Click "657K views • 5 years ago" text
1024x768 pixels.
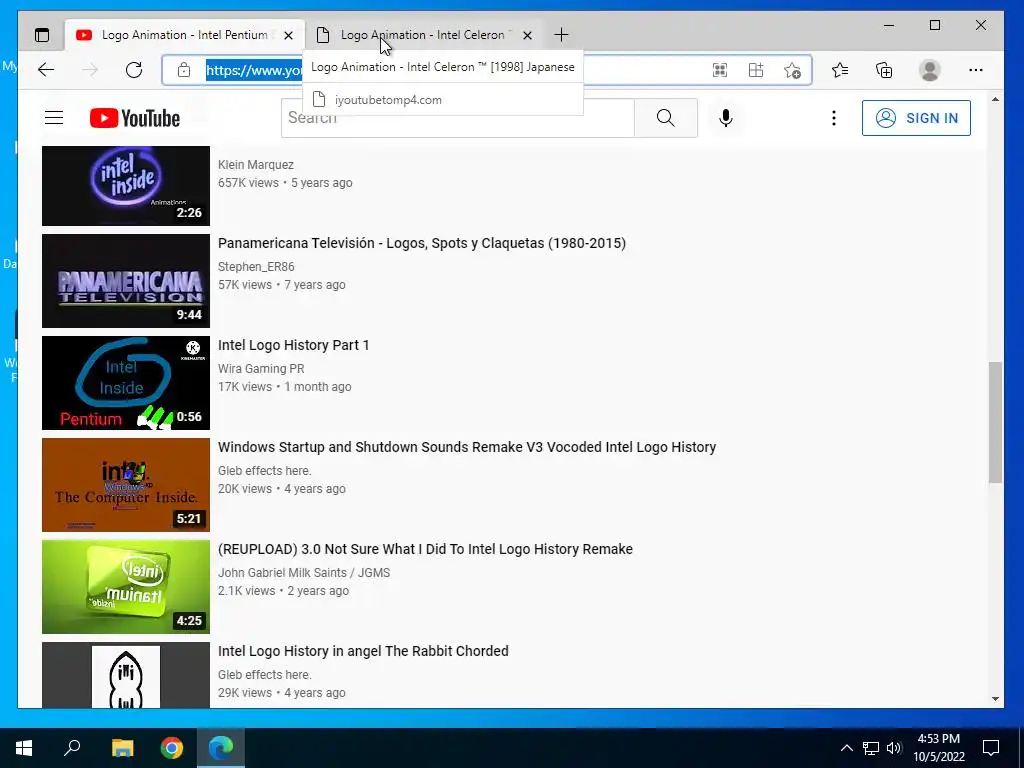point(285,183)
